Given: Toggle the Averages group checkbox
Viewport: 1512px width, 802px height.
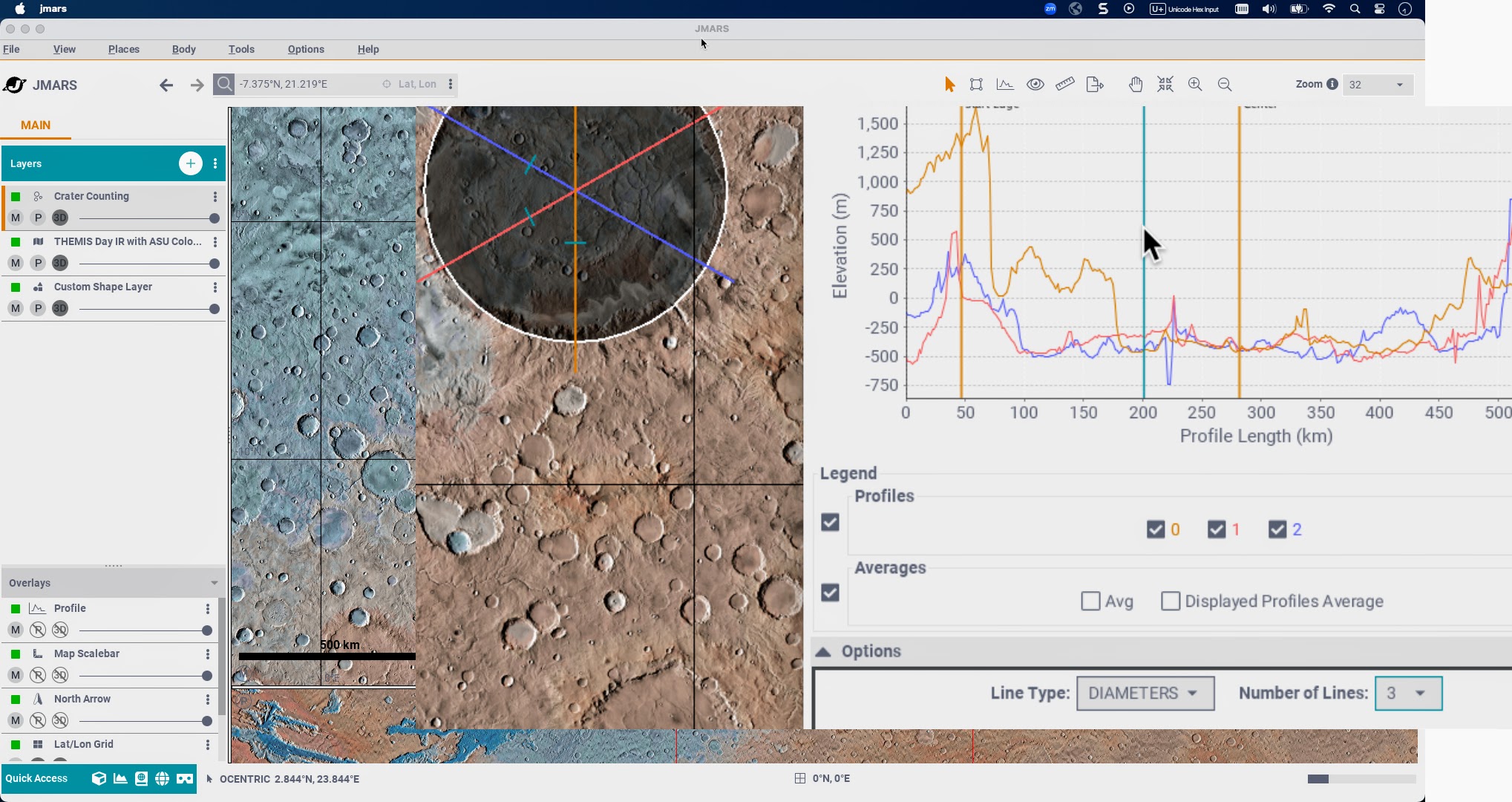Looking at the screenshot, I should point(830,593).
